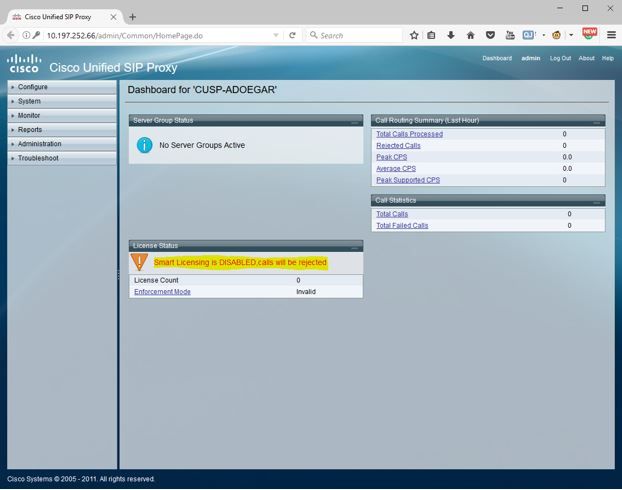Open Total Calls Processed link
Image resolution: width=622 pixels, height=490 pixels.
[409, 134]
